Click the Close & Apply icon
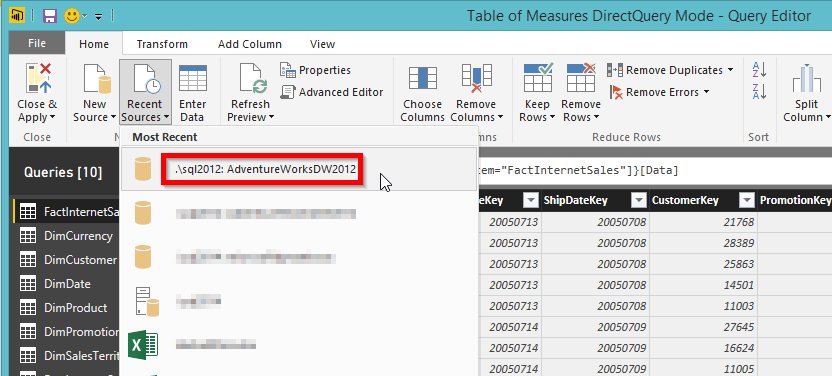This screenshot has width=832, height=376. click(x=38, y=78)
